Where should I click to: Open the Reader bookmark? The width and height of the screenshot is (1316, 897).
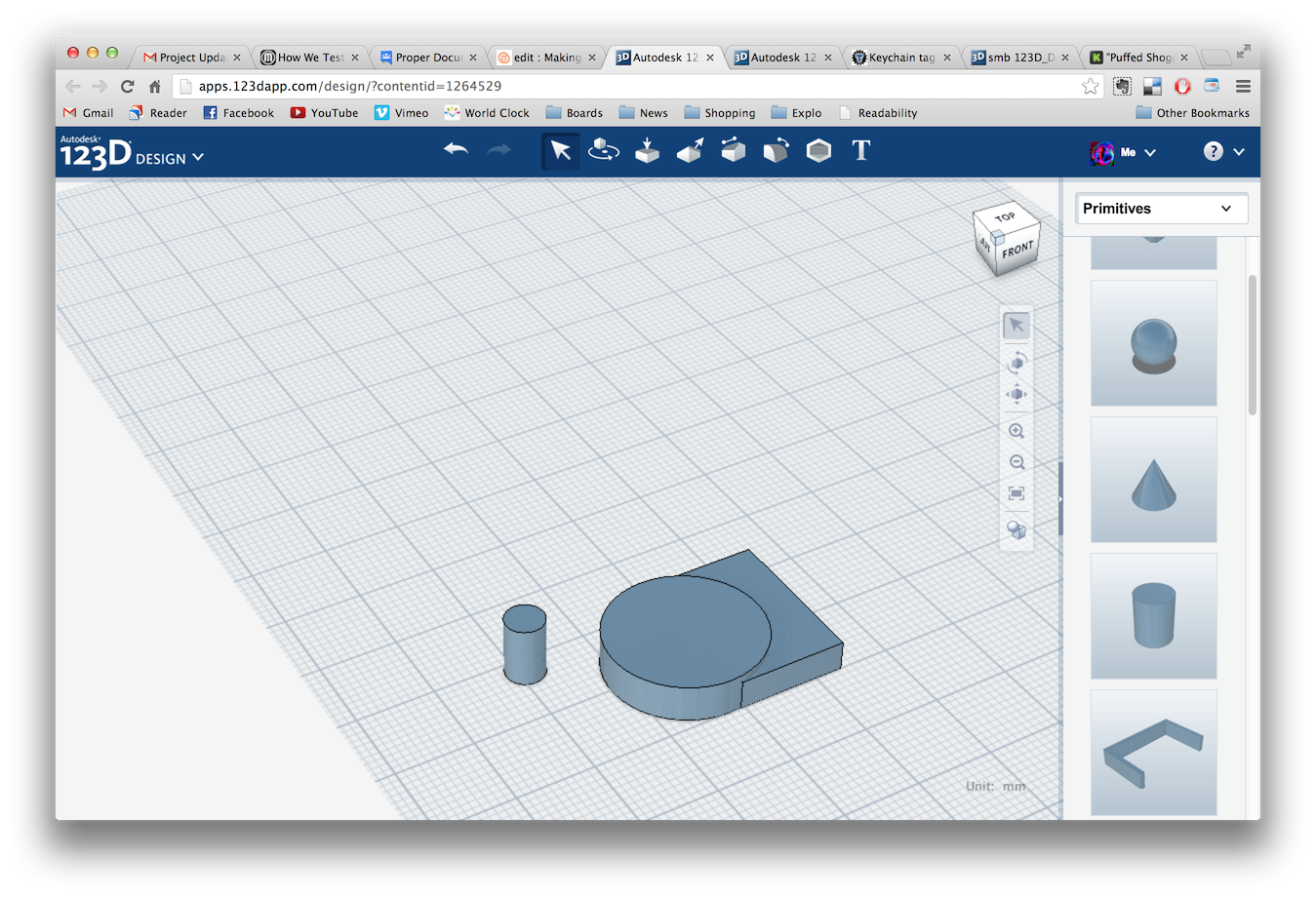pos(157,113)
